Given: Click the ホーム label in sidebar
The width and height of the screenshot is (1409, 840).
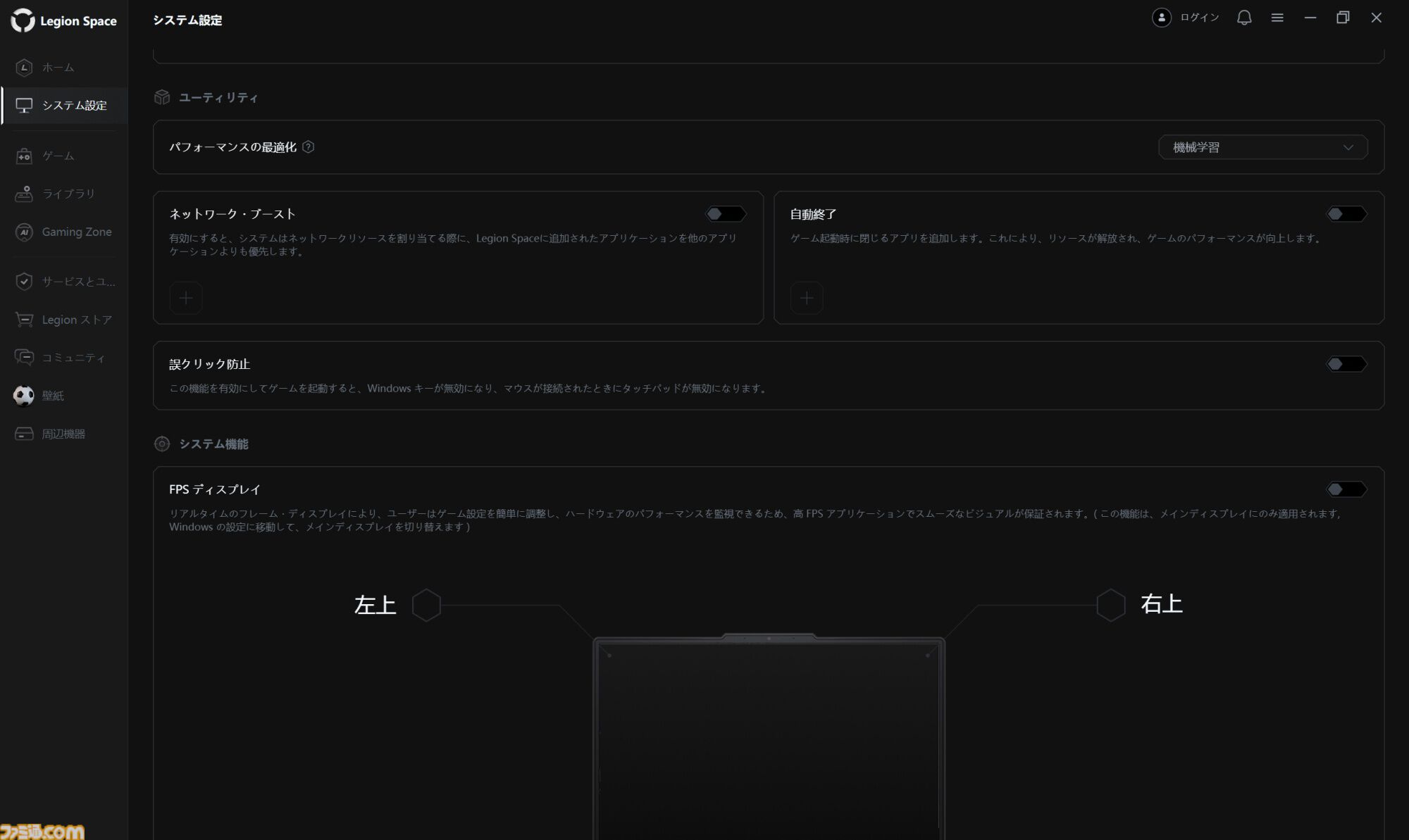Looking at the screenshot, I should (x=58, y=68).
